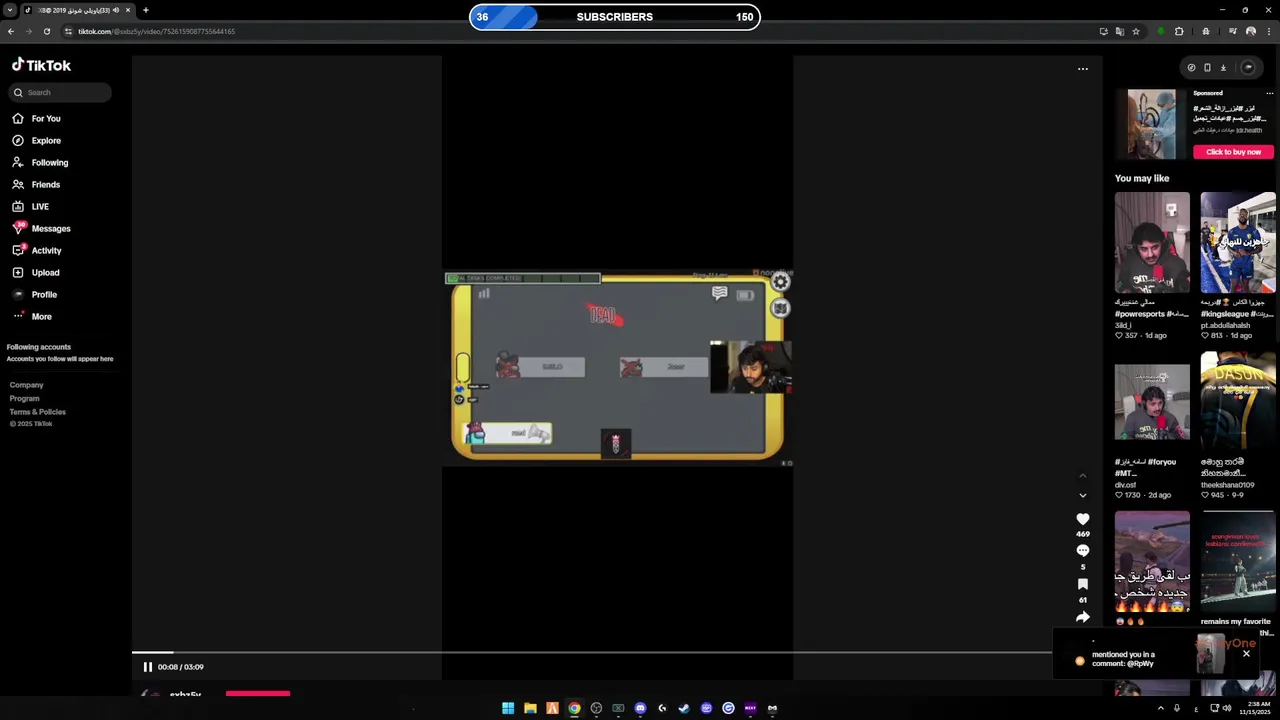The height and width of the screenshot is (720, 1280).
Task: Open the sponsored ad thumbnail
Action: point(1152,124)
